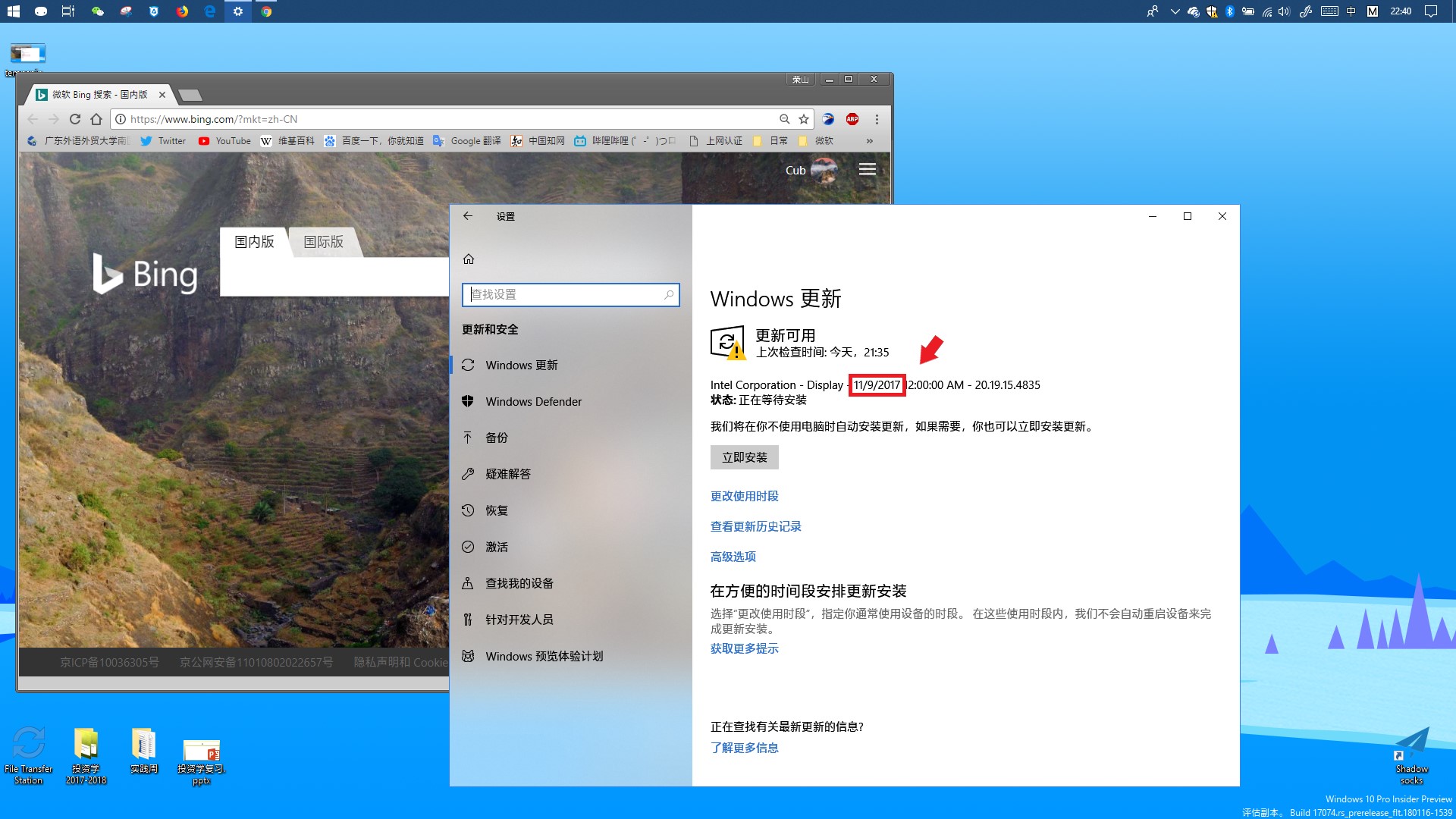Click the zoom magnifier icon in the Chrome address bar

tap(784, 119)
